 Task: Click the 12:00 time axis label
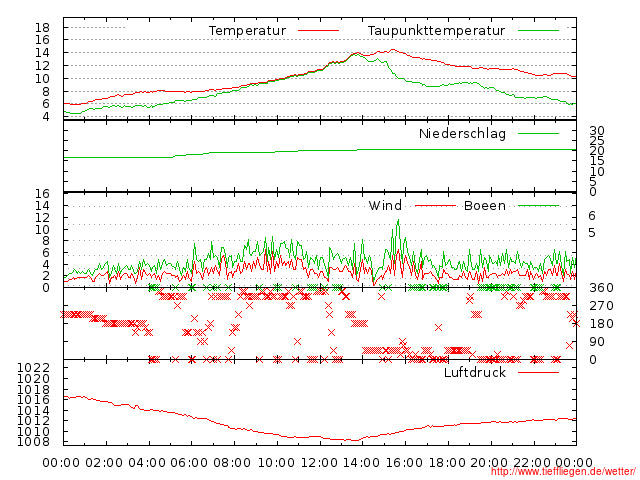point(320,463)
